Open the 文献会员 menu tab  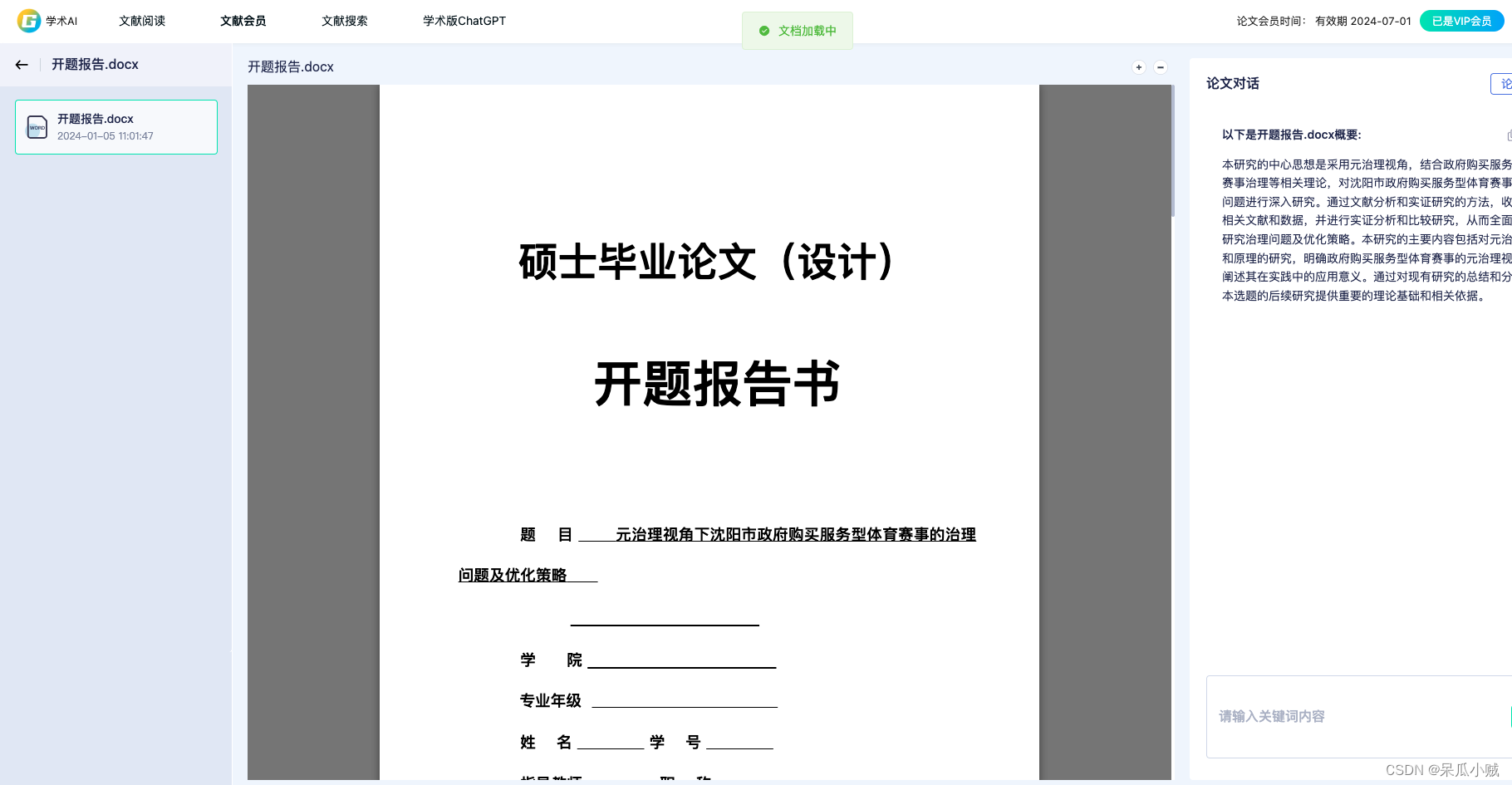(x=243, y=21)
